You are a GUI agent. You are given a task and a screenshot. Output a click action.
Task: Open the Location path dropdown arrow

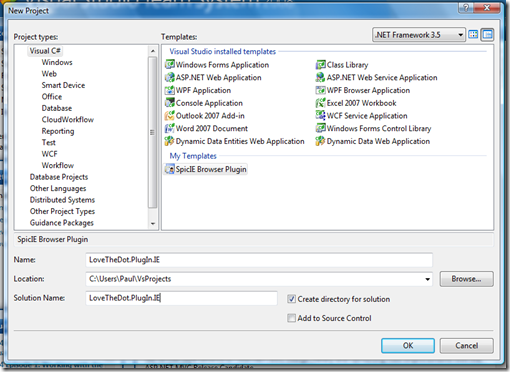click(427, 279)
